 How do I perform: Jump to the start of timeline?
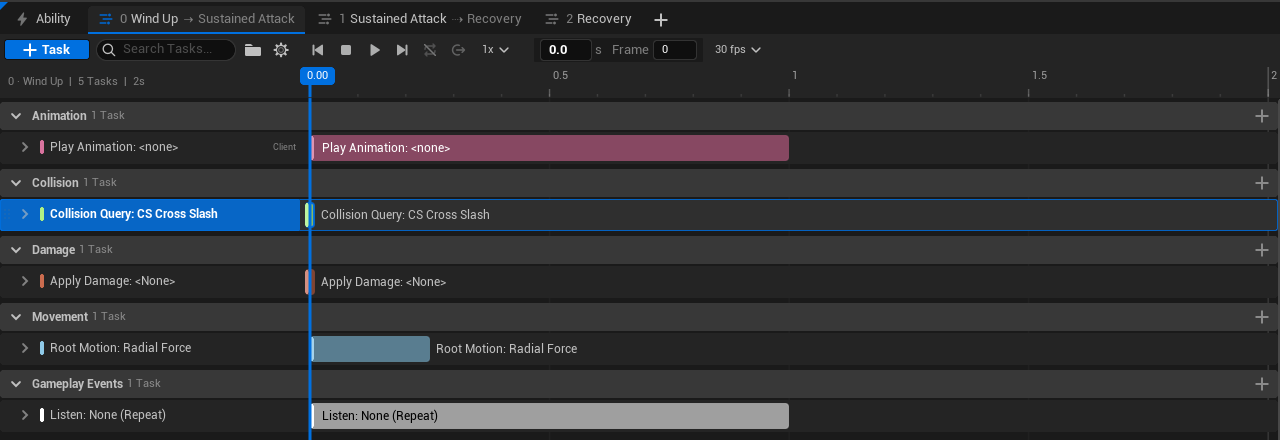tap(318, 50)
